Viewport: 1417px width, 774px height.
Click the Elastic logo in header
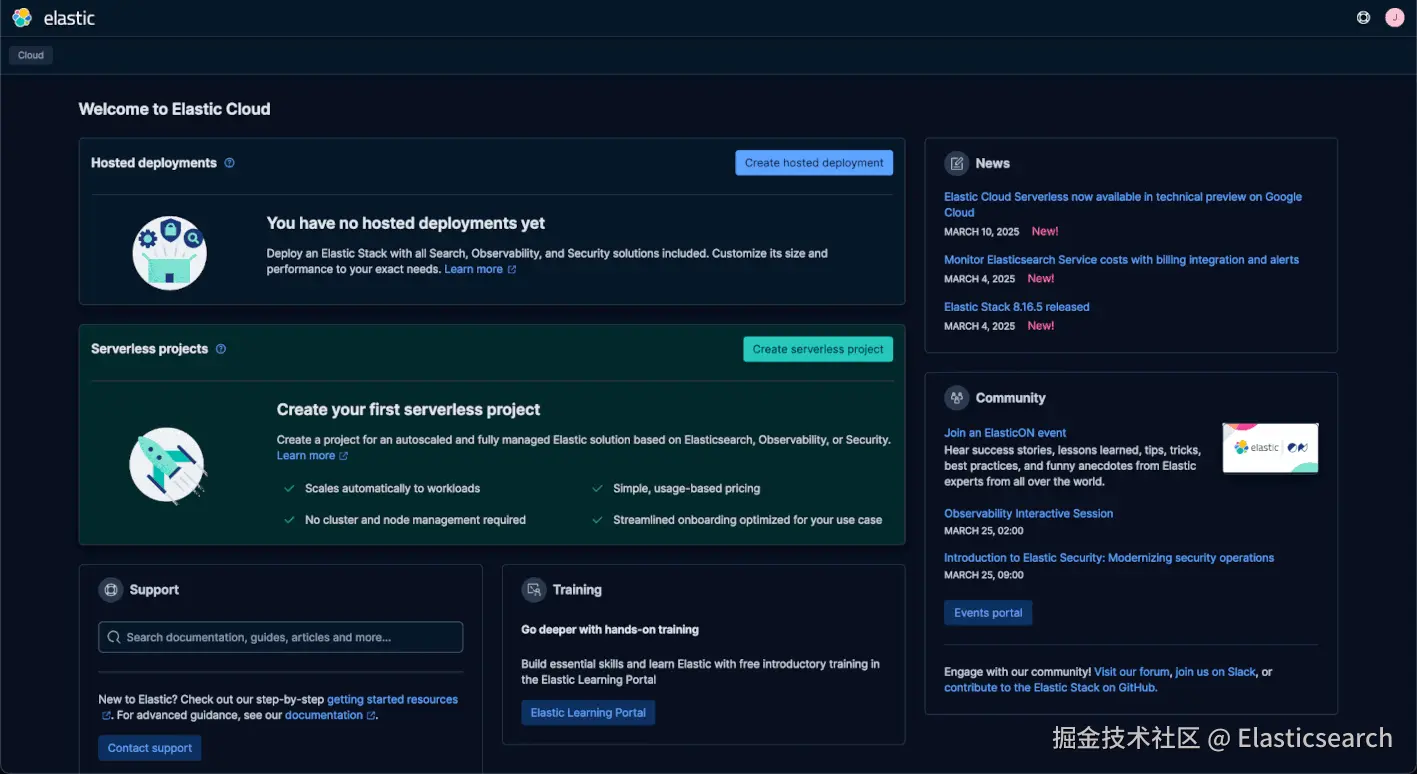(x=54, y=18)
